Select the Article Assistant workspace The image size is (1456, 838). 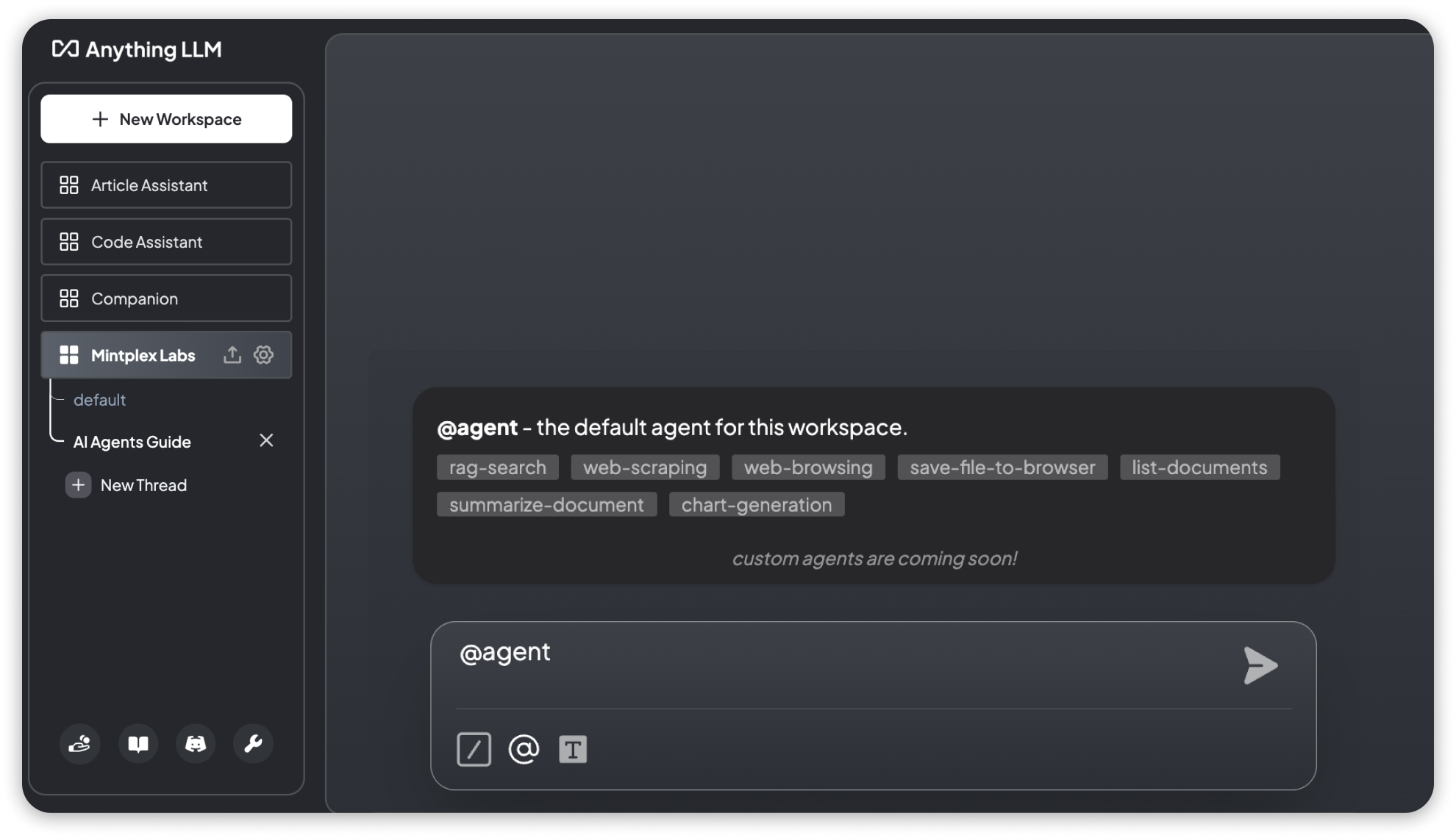point(167,185)
